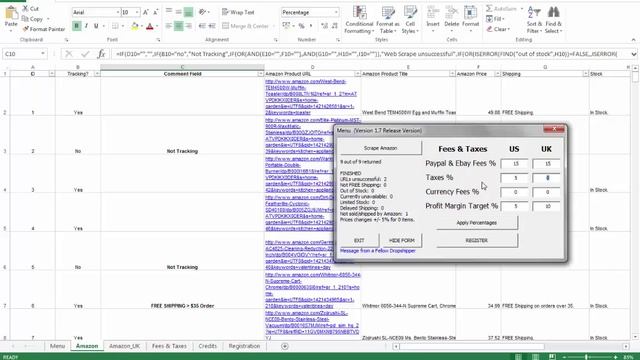Switch to the Amazon_UK sheet tab
This screenshot has width=640, height=360.
(124, 346)
